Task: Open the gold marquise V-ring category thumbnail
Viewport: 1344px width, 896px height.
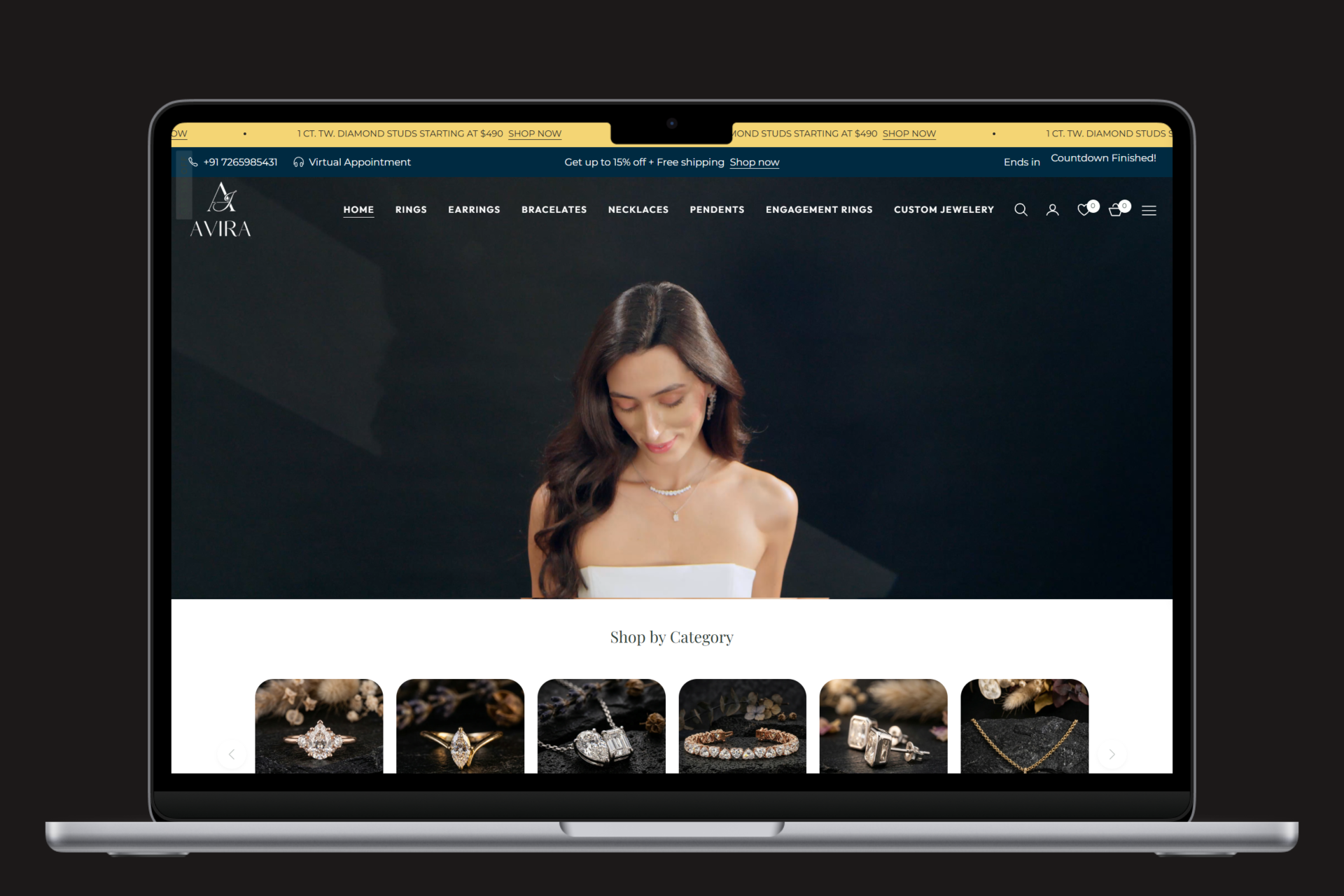Action: coord(460,726)
